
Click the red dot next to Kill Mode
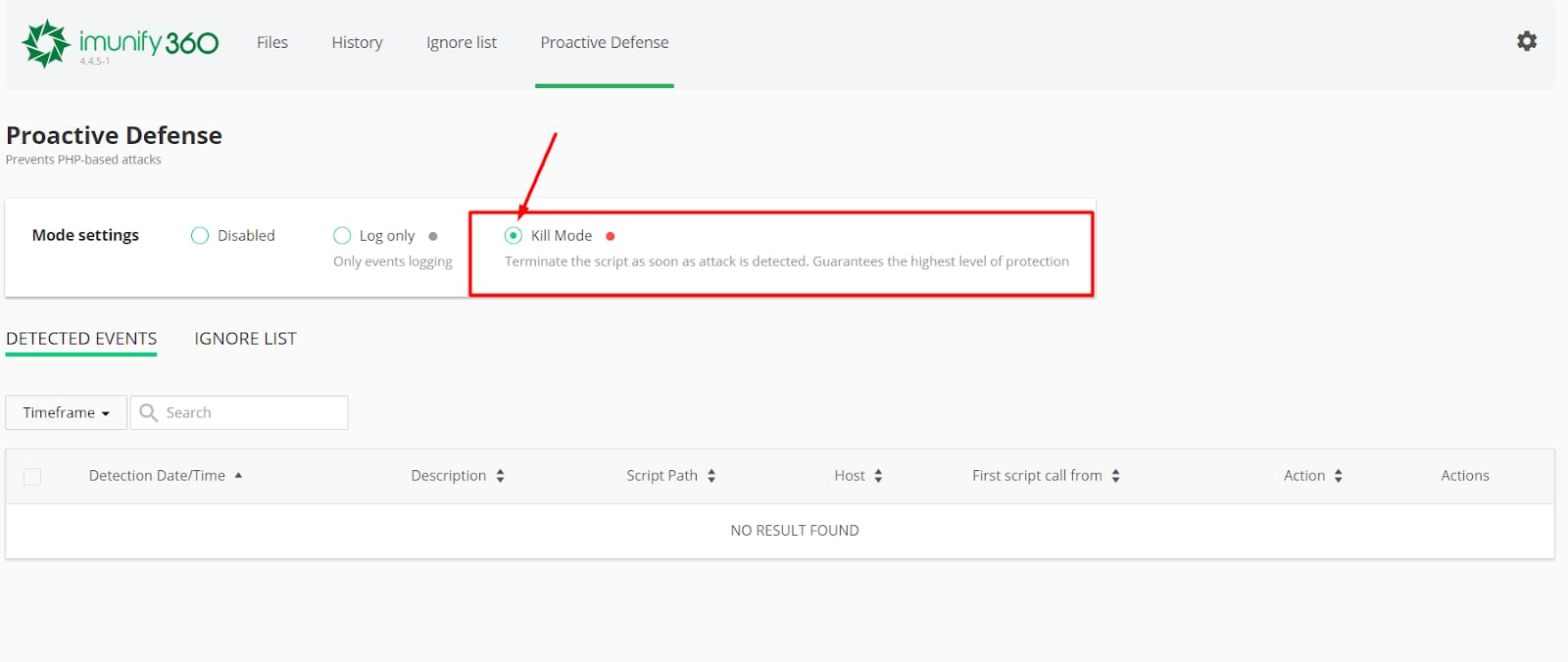[611, 236]
